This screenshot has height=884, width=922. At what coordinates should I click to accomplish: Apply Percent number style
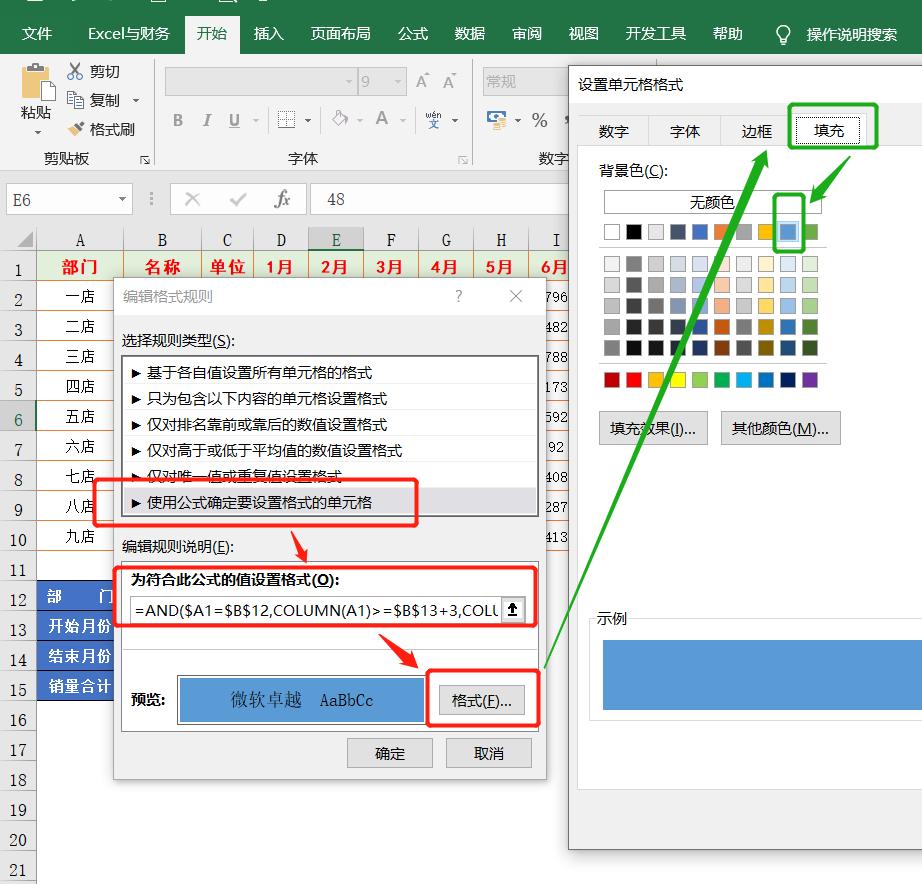click(538, 120)
